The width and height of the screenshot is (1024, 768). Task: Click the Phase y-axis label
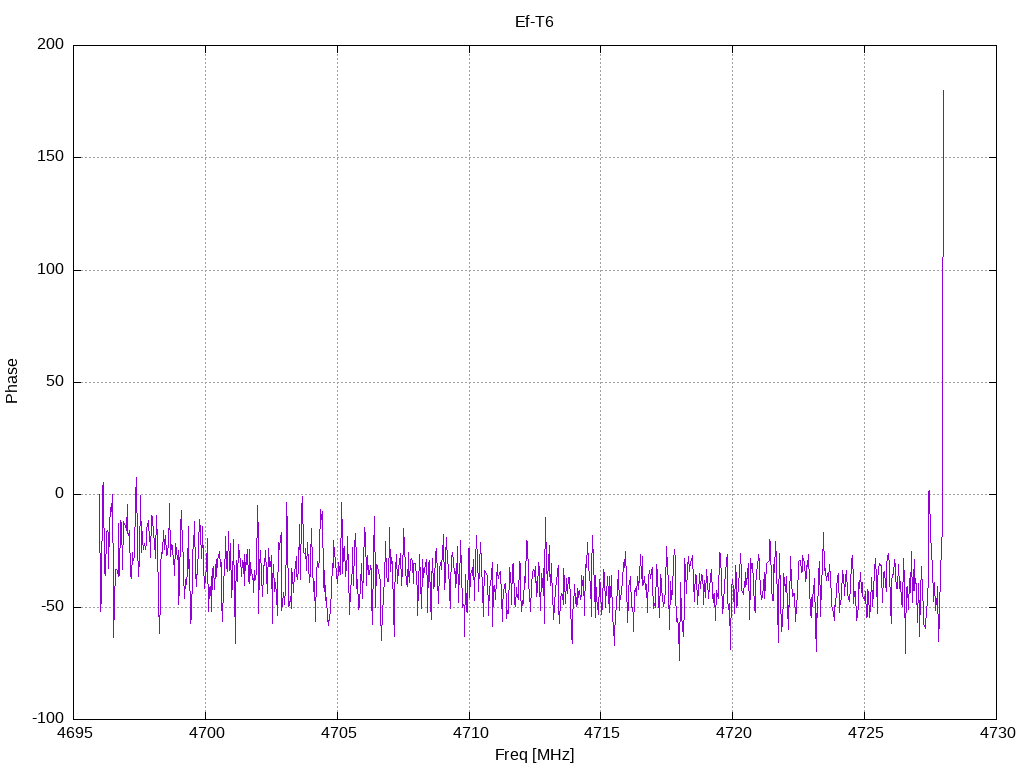12,381
